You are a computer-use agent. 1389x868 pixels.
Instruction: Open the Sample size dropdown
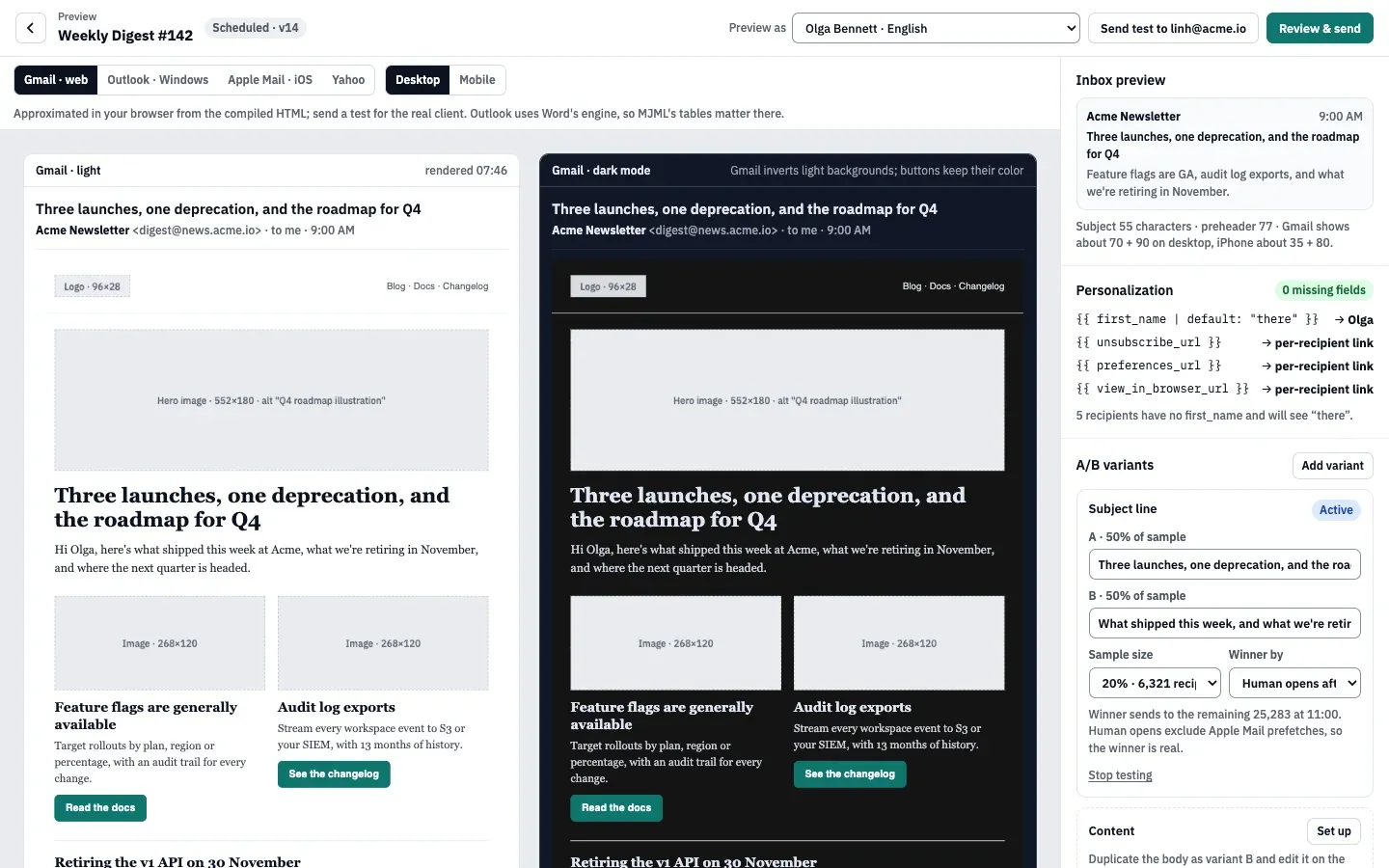tap(1155, 683)
